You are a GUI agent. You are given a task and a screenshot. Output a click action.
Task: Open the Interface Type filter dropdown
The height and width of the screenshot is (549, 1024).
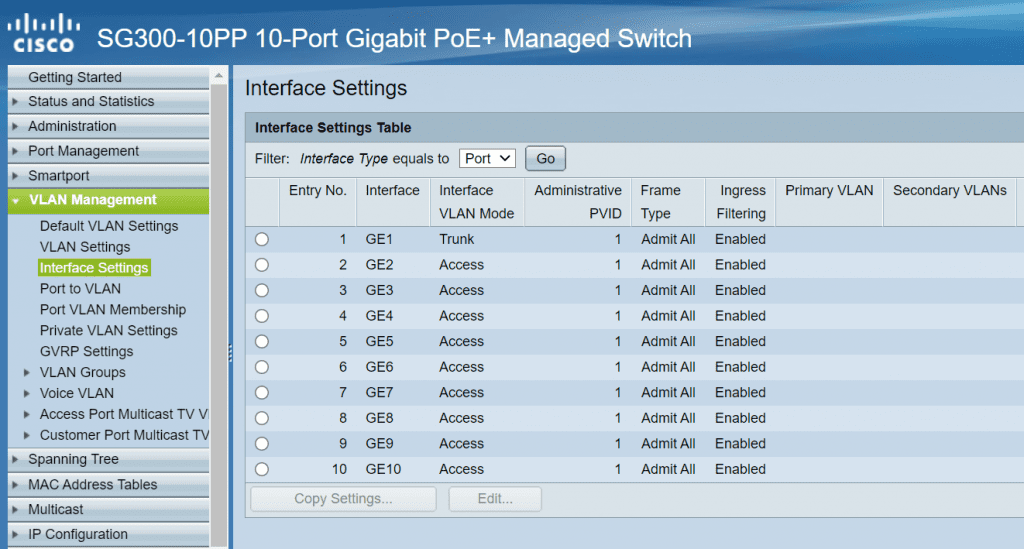[487, 158]
